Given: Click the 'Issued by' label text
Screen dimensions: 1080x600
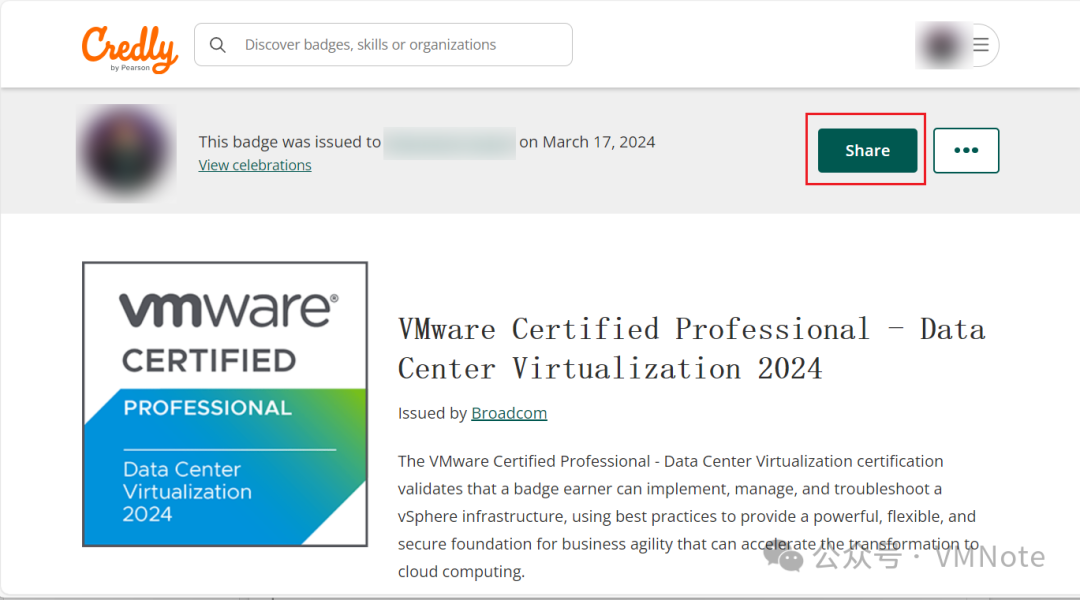Looking at the screenshot, I should tap(433, 413).
